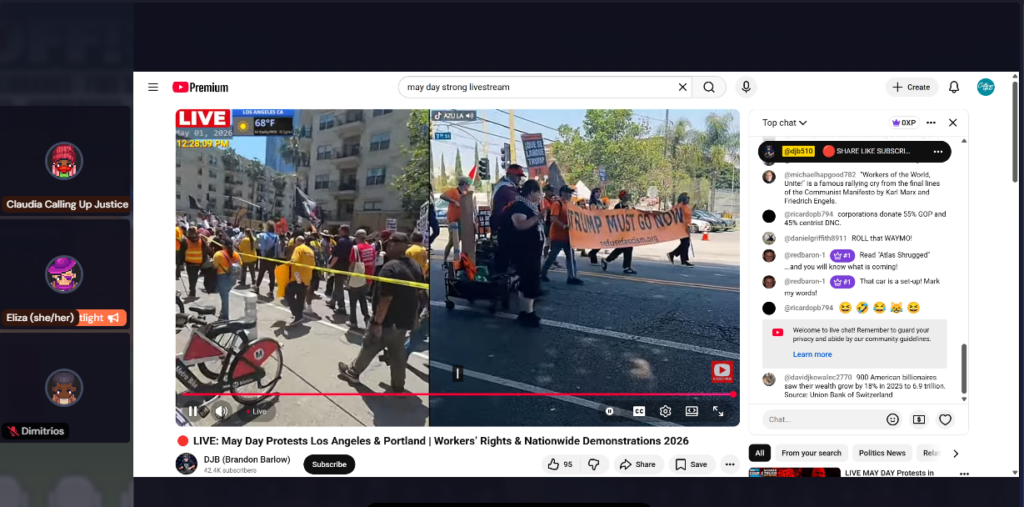Viewport: 1024px width, 507px height.
Task: Open the emoji picker in chat
Action: tap(893, 419)
